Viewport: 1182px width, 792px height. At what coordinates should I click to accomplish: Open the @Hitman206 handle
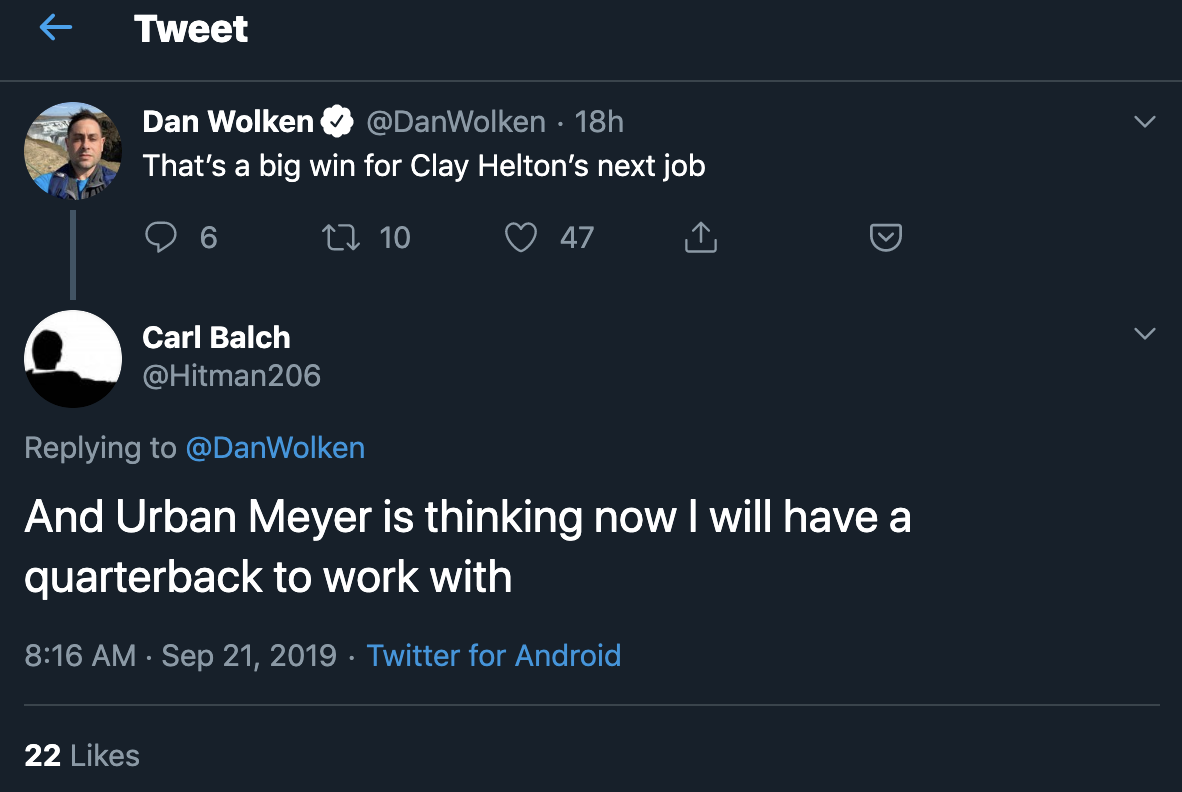(231, 375)
